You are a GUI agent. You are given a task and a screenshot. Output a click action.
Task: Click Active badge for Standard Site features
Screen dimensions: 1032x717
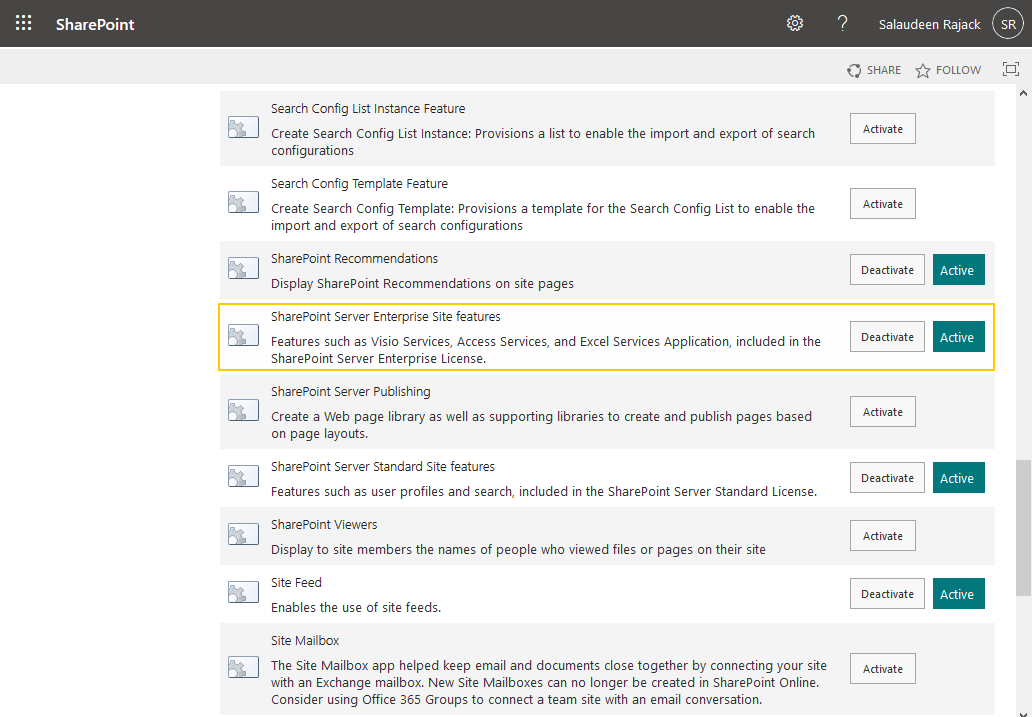pyautogui.click(x=958, y=478)
